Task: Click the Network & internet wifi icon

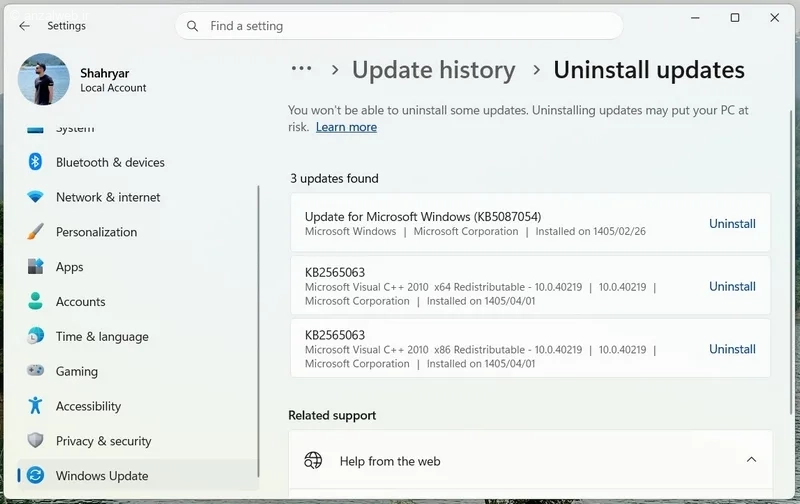Action: [x=35, y=197]
